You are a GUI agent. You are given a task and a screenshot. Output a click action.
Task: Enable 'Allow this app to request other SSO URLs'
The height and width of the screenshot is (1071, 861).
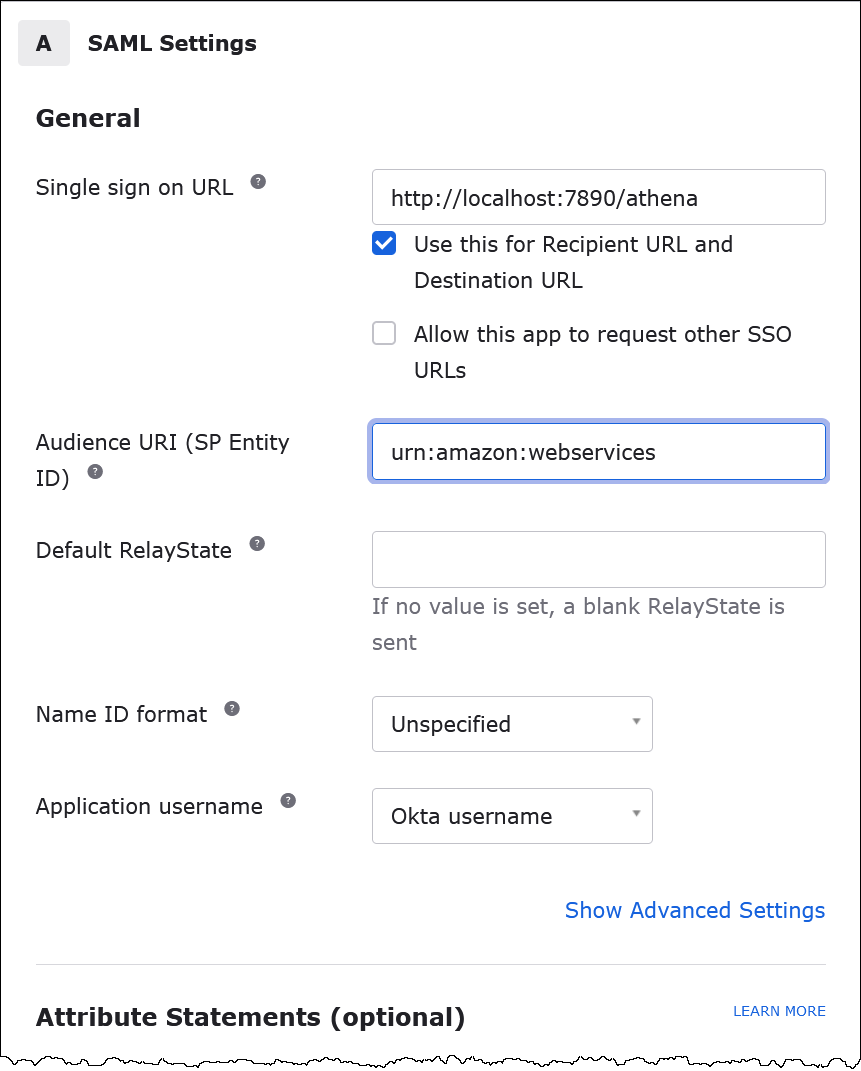pyautogui.click(x=384, y=333)
